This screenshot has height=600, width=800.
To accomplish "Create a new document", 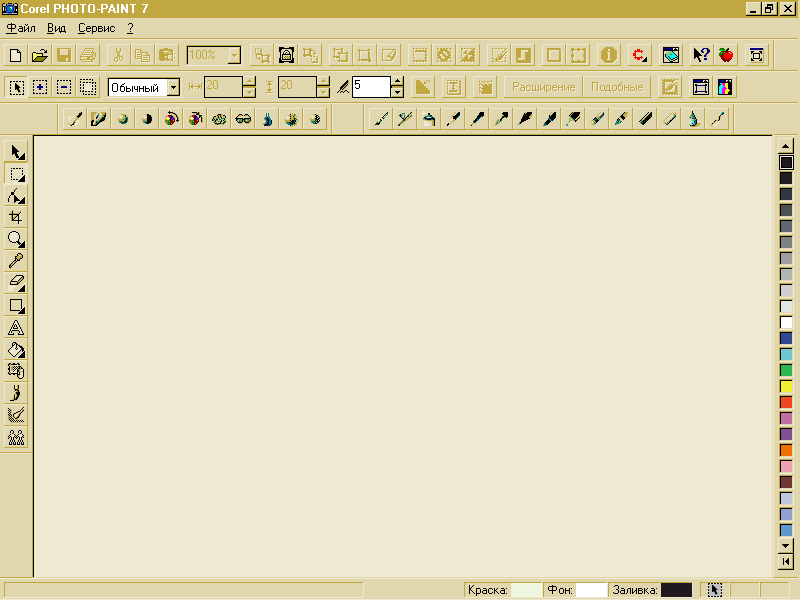I will click(x=16, y=55).
